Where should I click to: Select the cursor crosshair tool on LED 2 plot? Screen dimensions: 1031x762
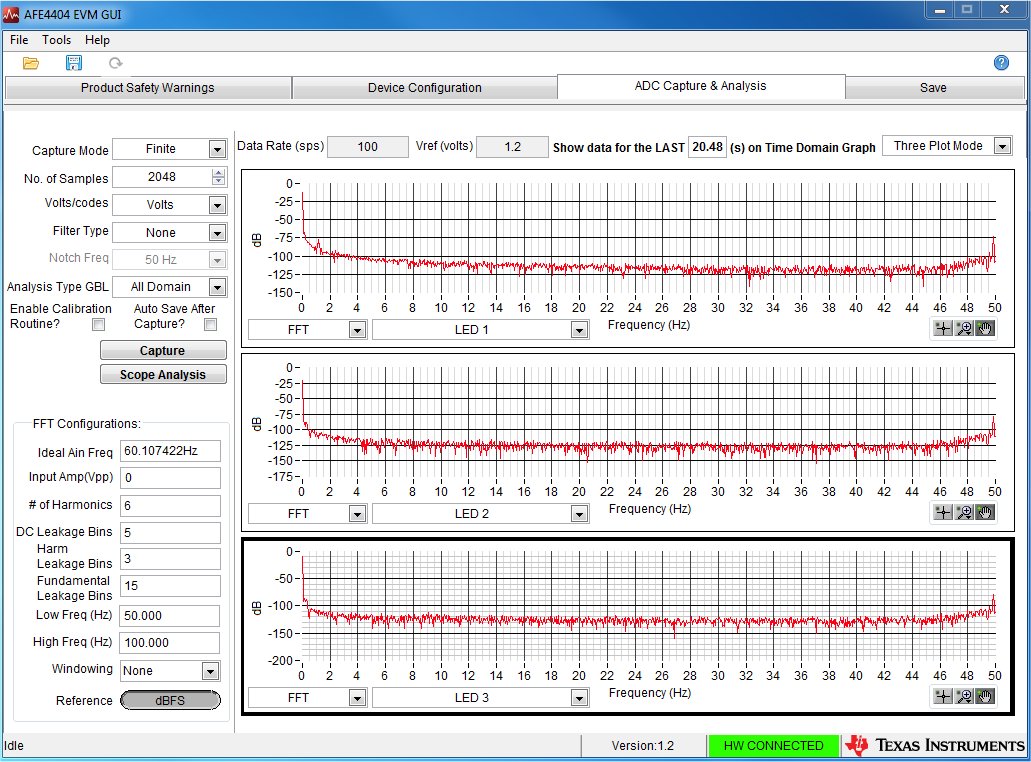[943, 512]
